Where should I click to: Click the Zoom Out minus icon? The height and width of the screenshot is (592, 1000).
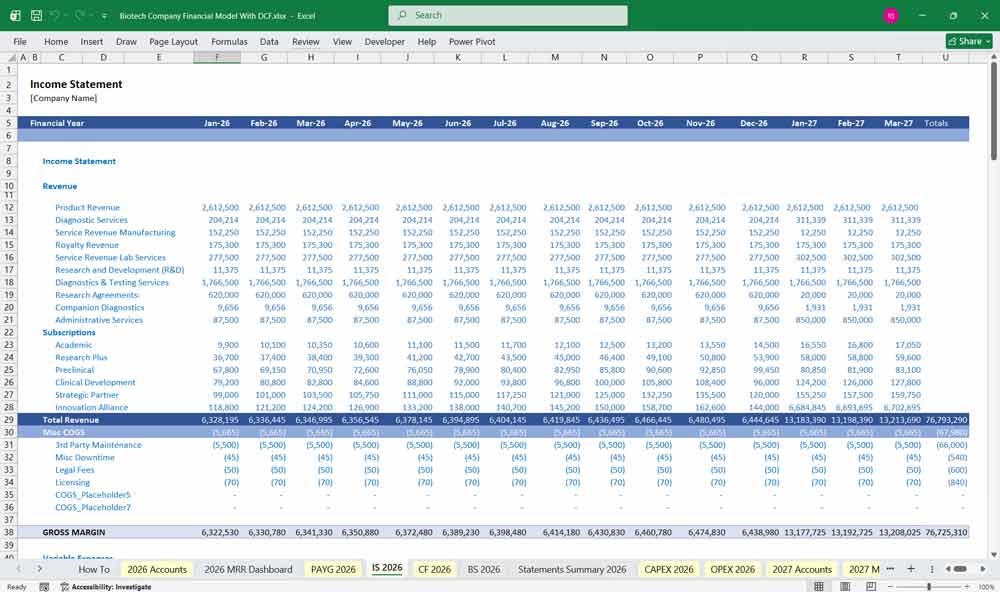890,585
